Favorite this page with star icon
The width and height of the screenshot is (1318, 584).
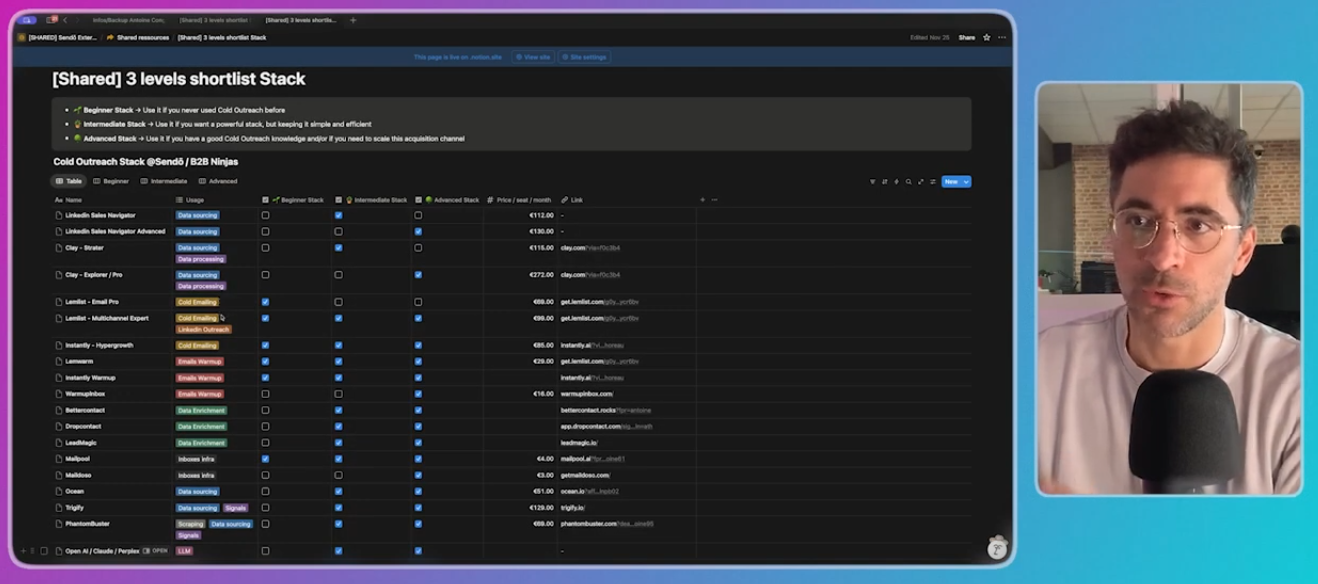987,38
